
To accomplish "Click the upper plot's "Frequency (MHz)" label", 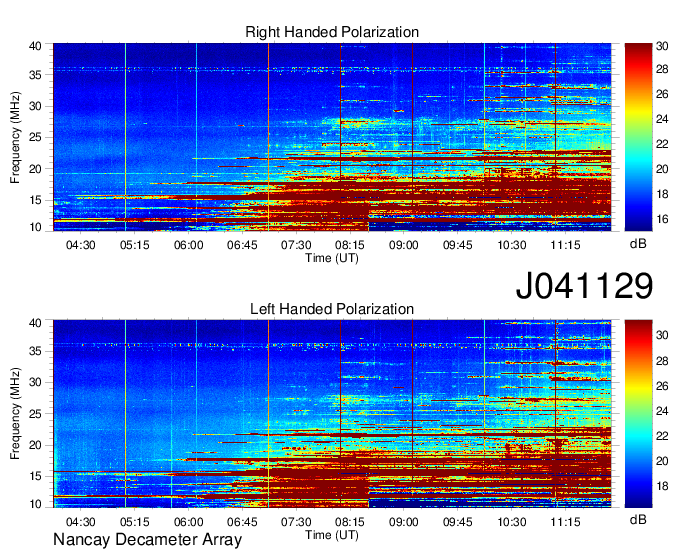I will point(15,137).
